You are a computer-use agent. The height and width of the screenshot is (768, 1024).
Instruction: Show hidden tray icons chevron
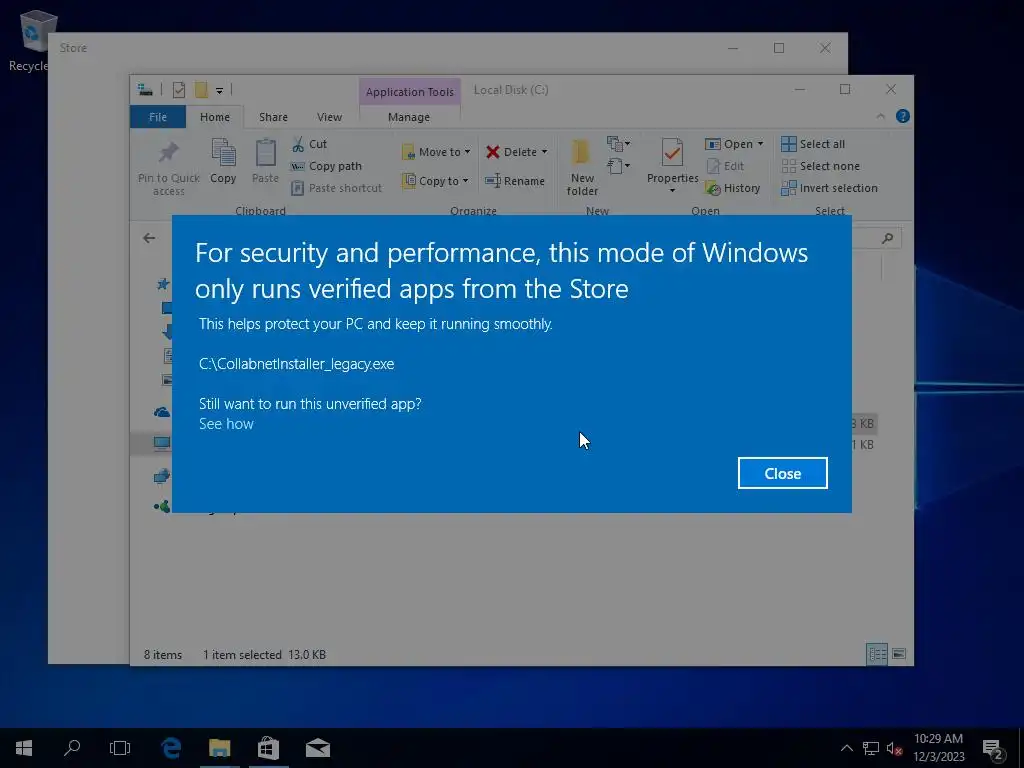[846, 748]
